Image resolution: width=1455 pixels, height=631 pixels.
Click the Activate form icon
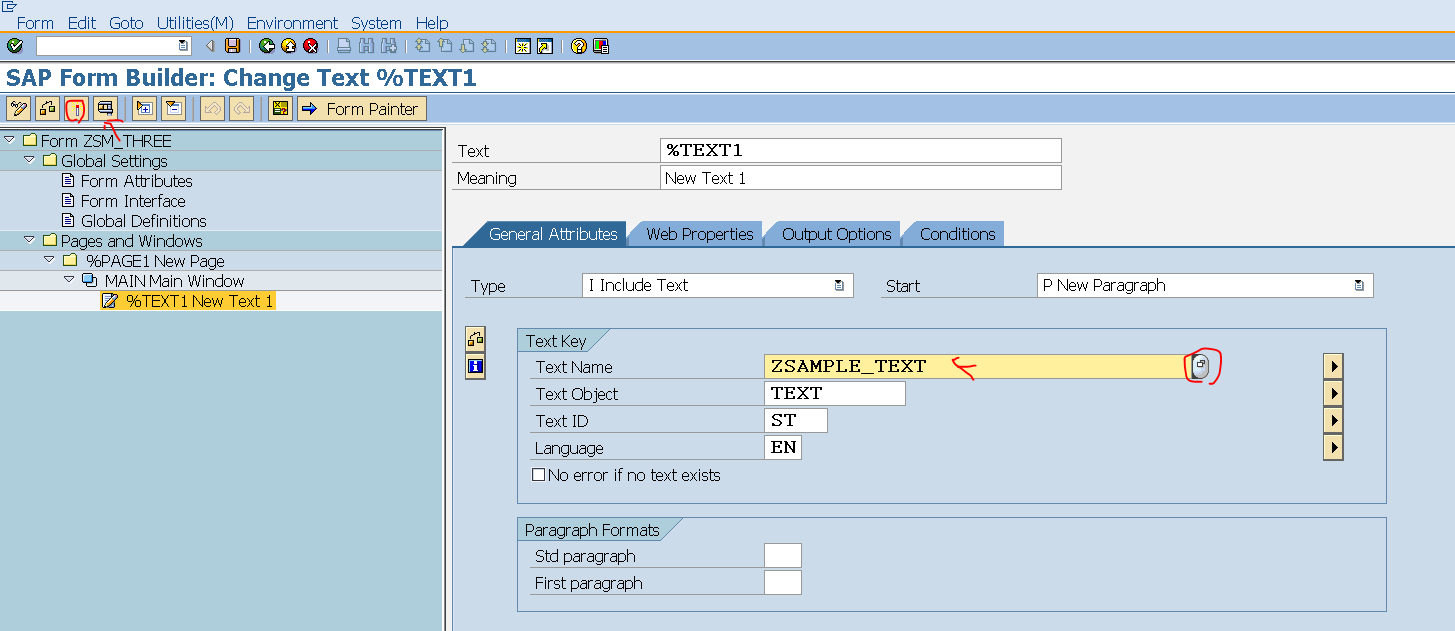[x=76, y=108]
